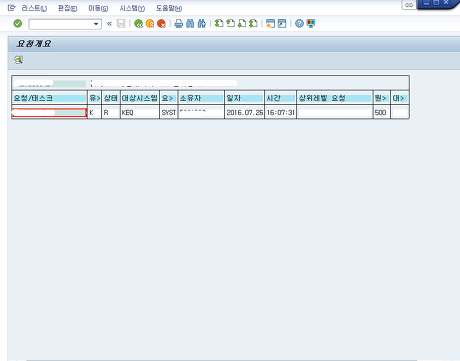Click inside the transaction command field
The height and width of the screenshot is (361, 460).
click(x=61, y=24)
